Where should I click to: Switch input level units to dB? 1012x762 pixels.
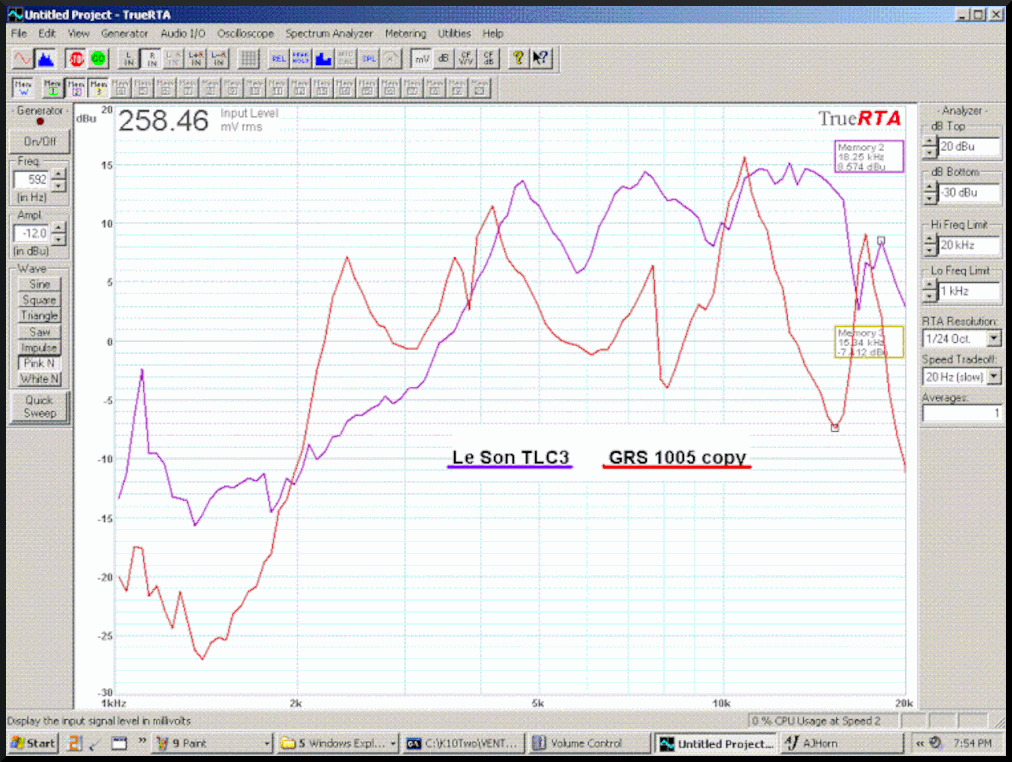(443, 59)
